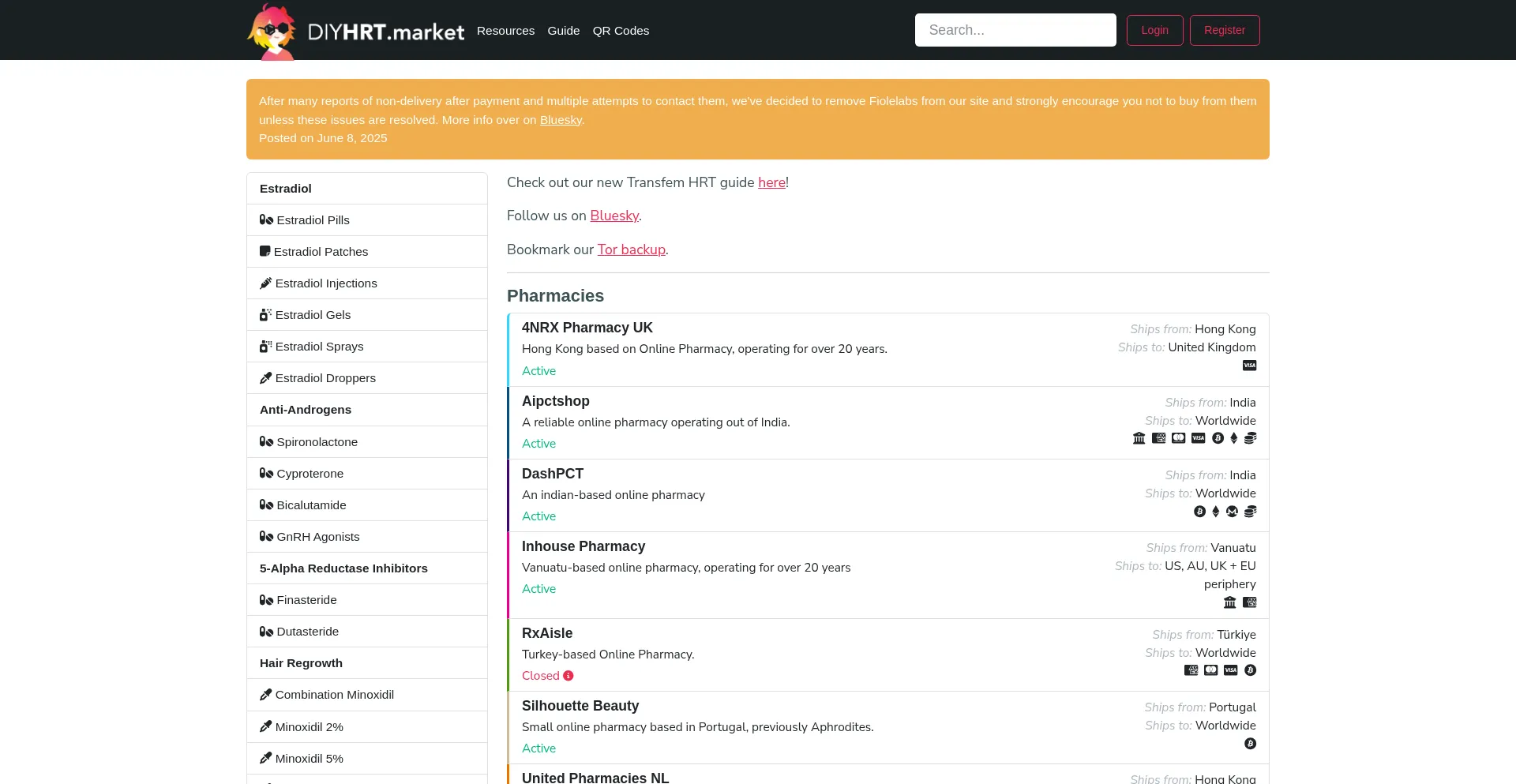Viewport: 1516px width, 784px height.
Task: Click Visa icon in 4NRX Pharmacy UK row
Action: coord(1249,366)
